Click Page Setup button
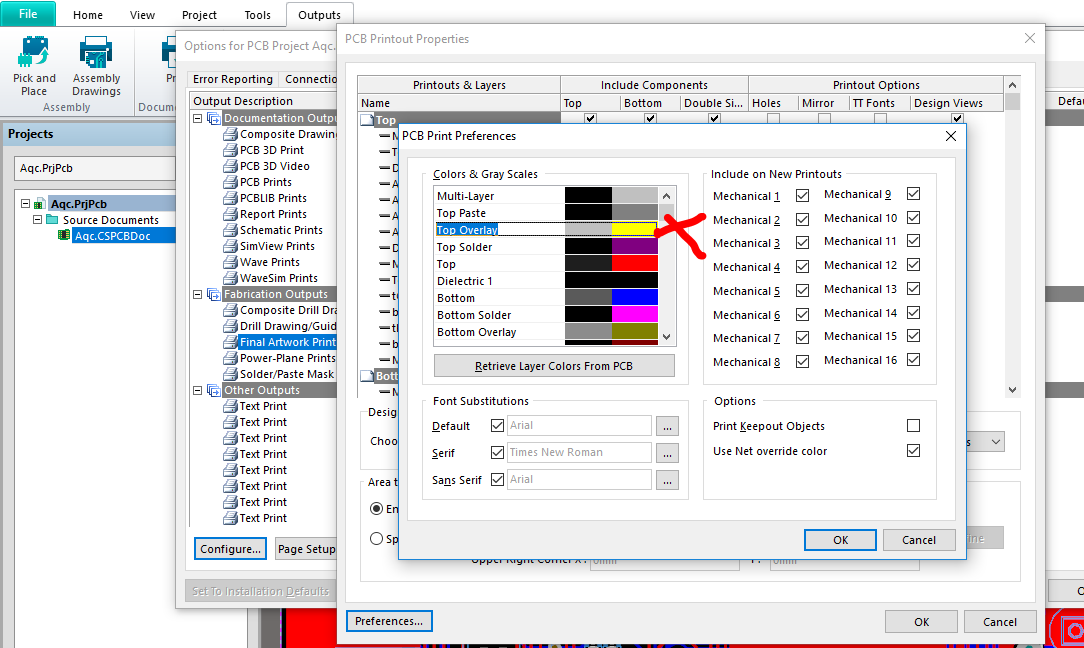 pos(306,549)
